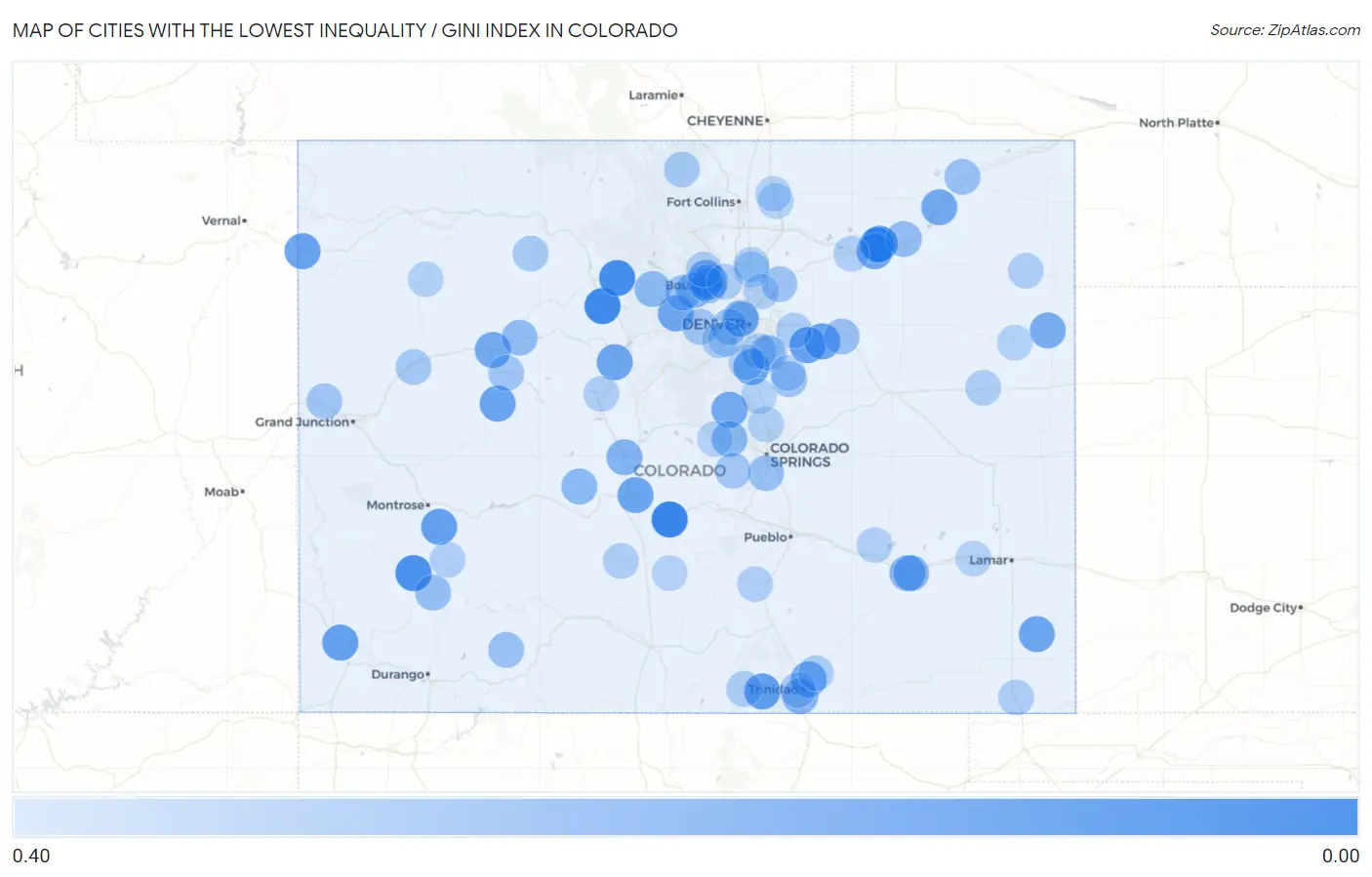Click the COLORADO state label

click(x=679, y=470)
